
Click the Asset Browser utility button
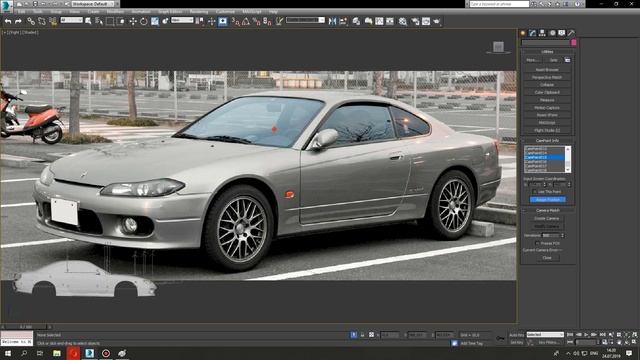click(x=547, y=70)
